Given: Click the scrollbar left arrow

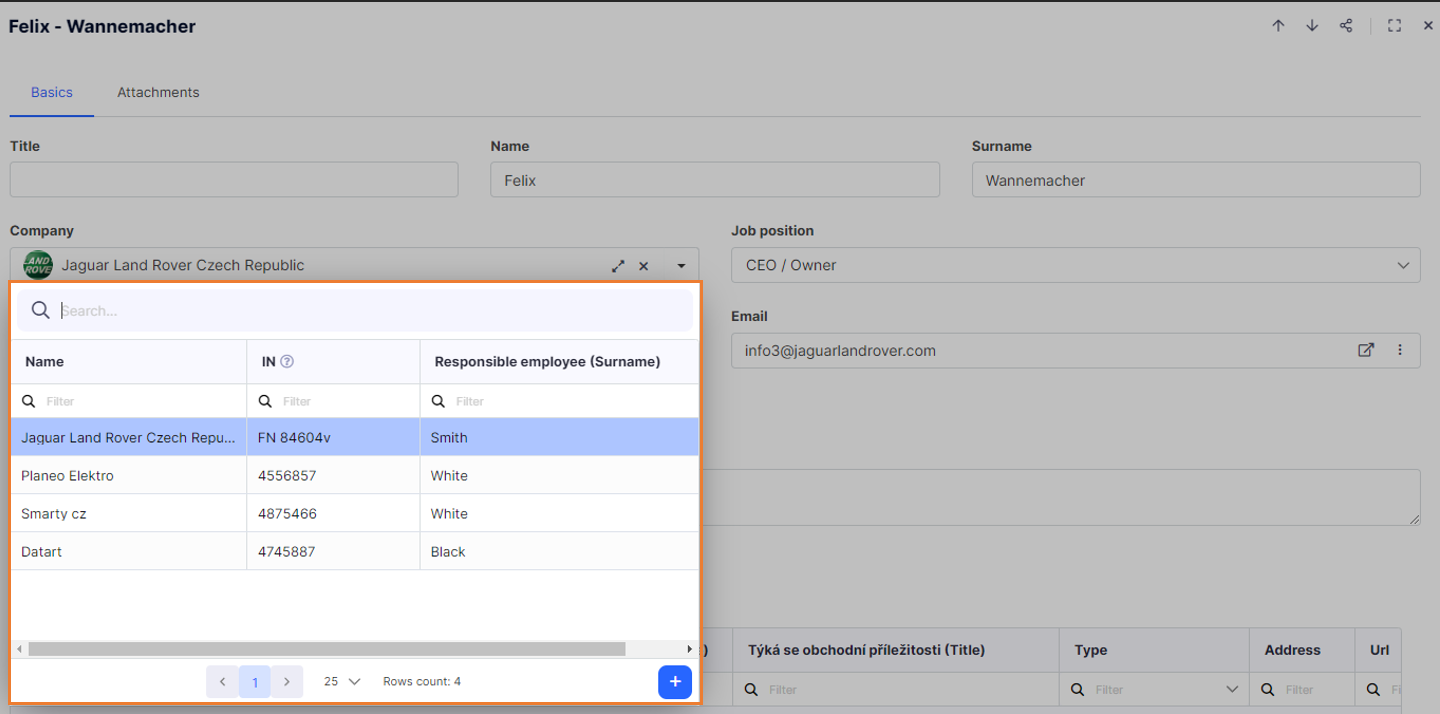Looking at the screenshot, I should (19, 649).
